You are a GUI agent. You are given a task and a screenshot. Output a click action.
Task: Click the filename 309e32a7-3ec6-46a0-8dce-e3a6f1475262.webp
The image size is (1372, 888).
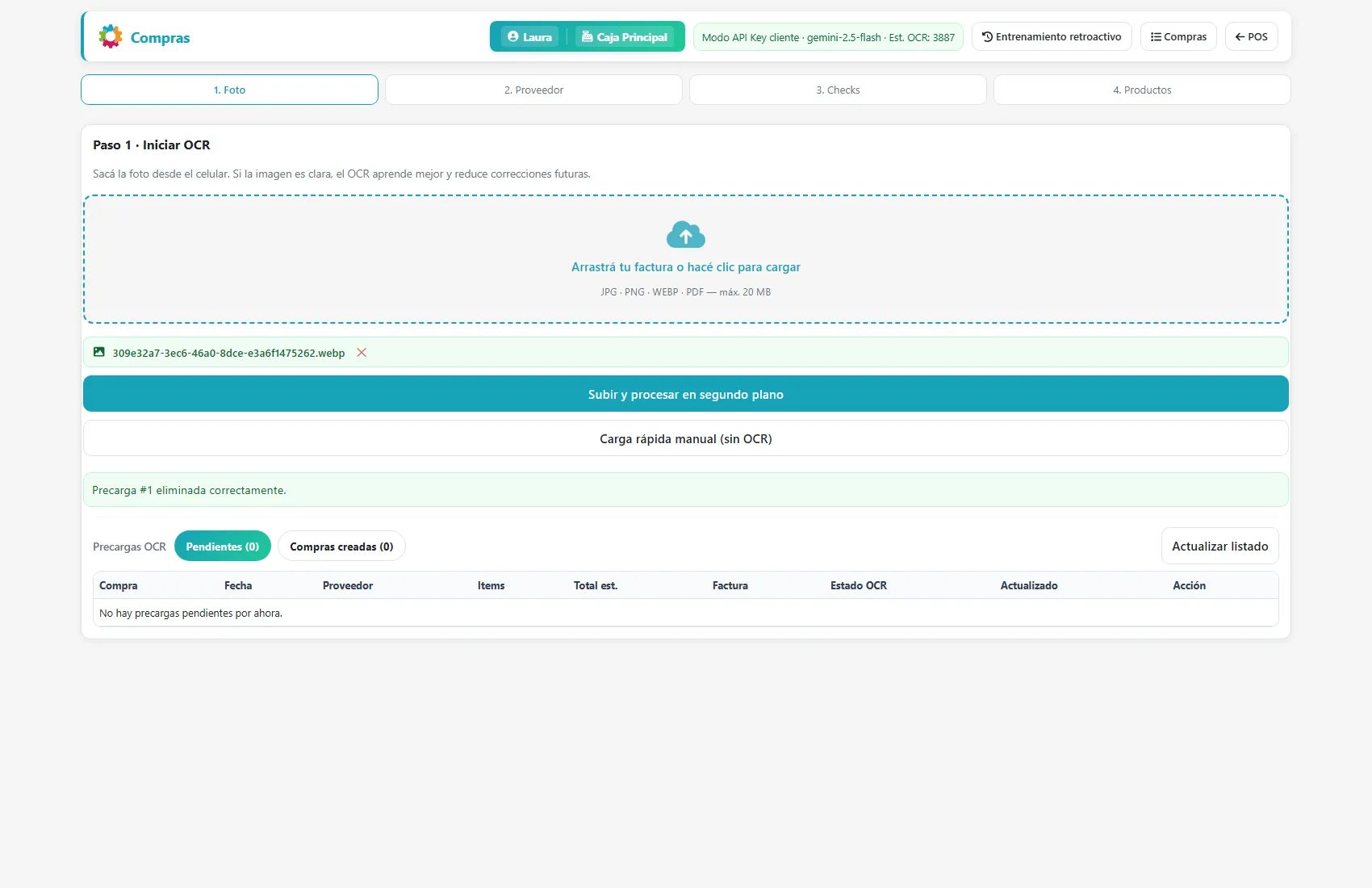(228, 353)
